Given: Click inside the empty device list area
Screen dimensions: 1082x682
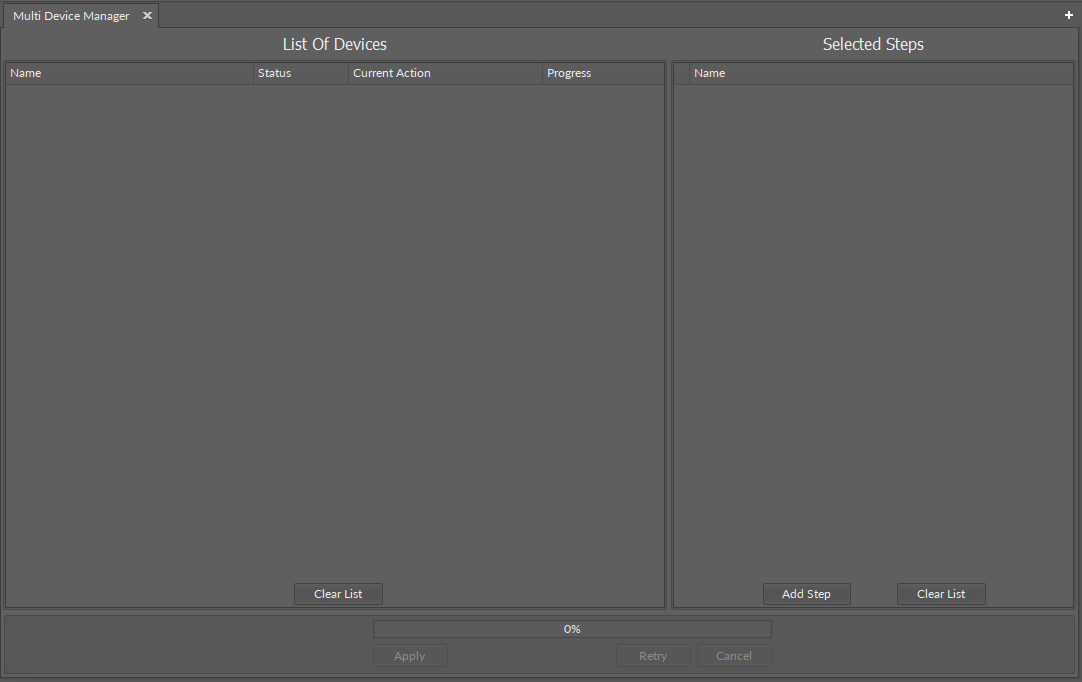Looking at the screenshot, I should (334, 330).
